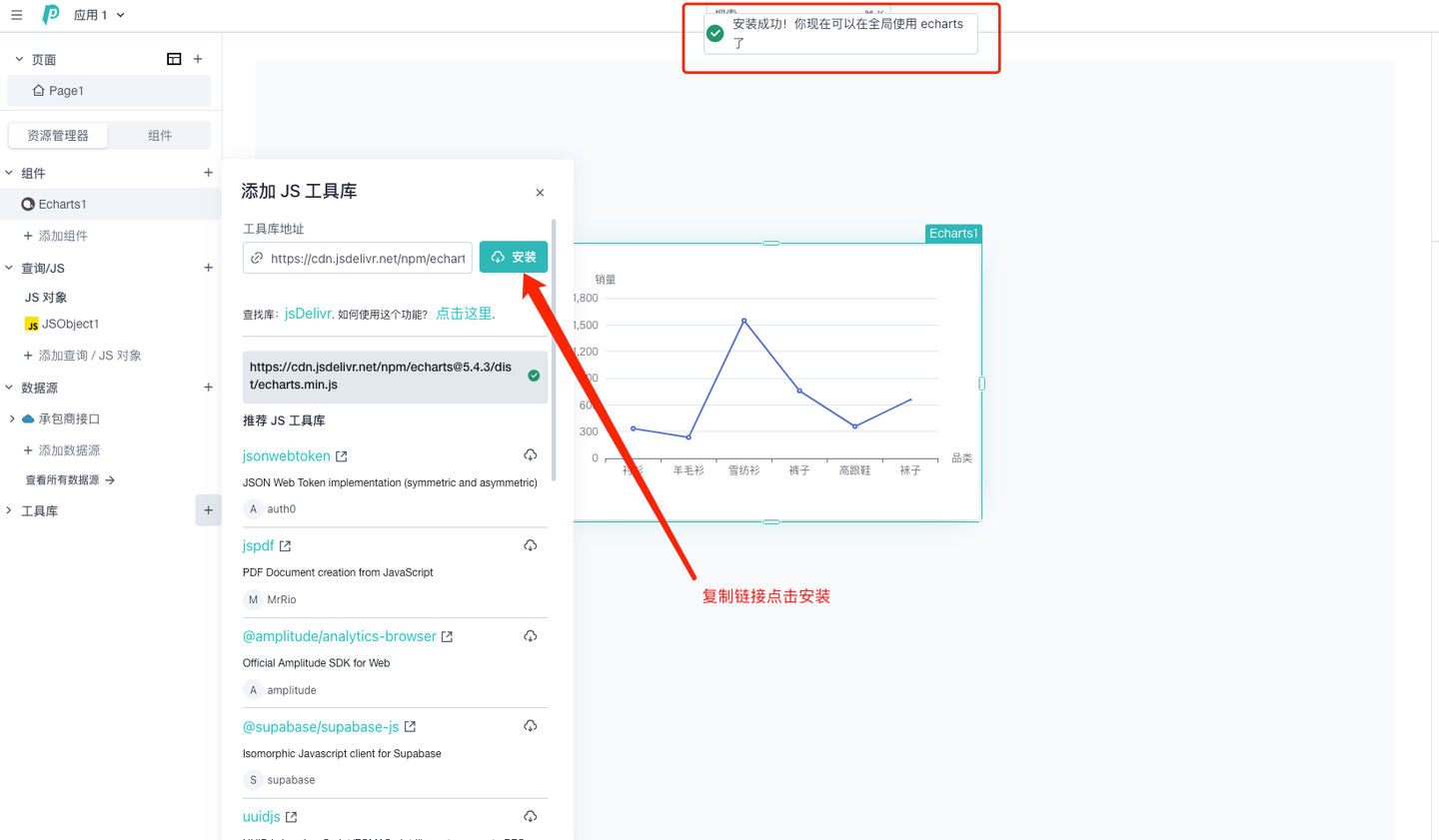Open the page layout icon beside 页面
1439x840 pixels.
pyautogui.click(x=174, y=59)
